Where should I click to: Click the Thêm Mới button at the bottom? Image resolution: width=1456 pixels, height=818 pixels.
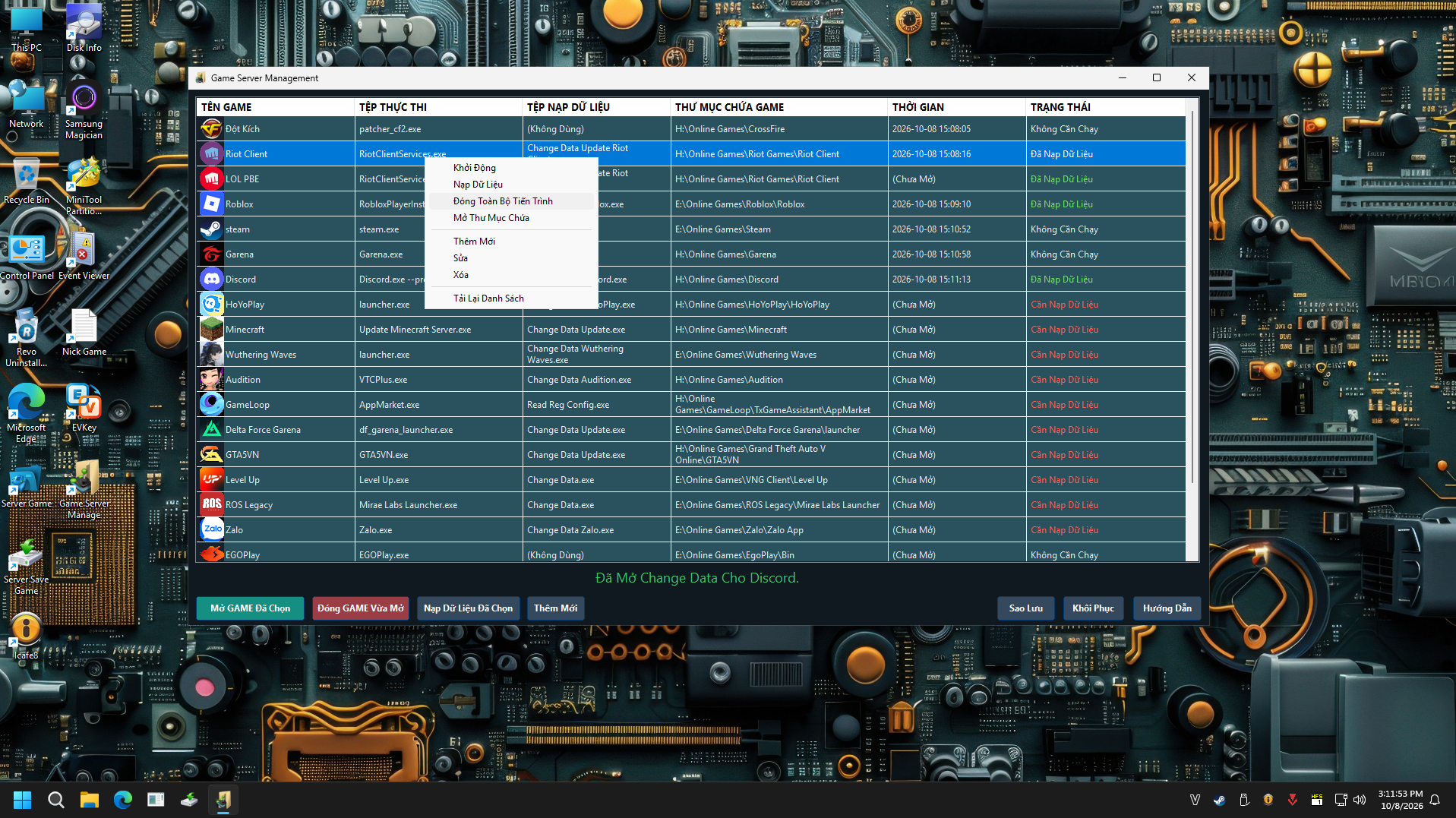555,608
